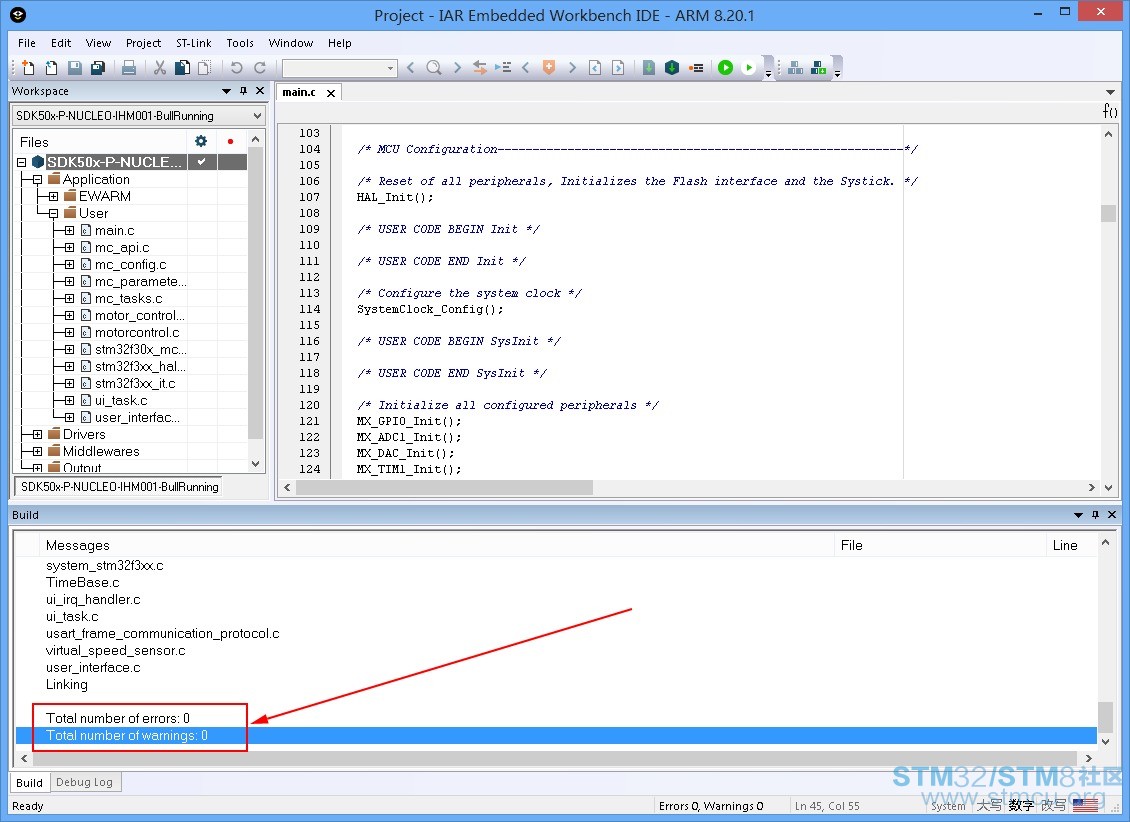Click the Open file toolbar icon
The width and height of the screenshot is (1130, 822).
pos(51,68)
